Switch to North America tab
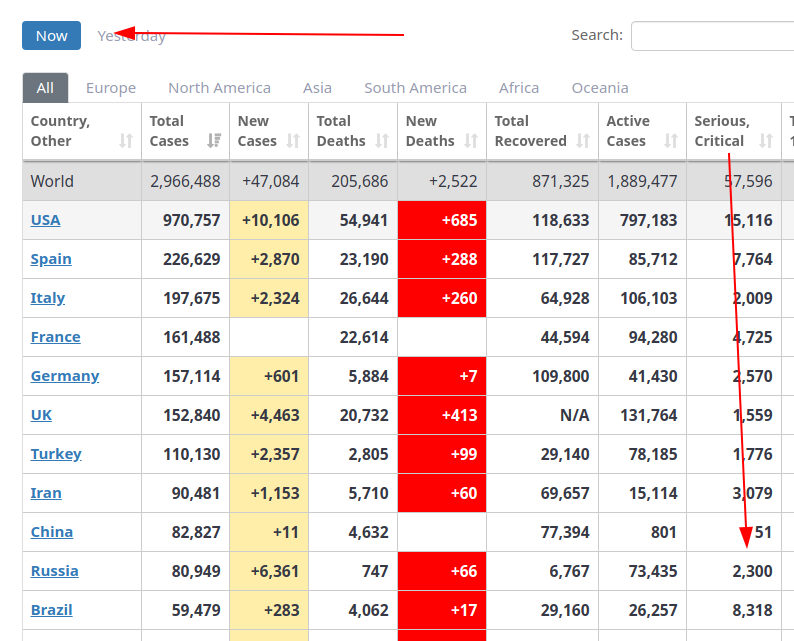The image size is (794, 641). click(219, 88)
